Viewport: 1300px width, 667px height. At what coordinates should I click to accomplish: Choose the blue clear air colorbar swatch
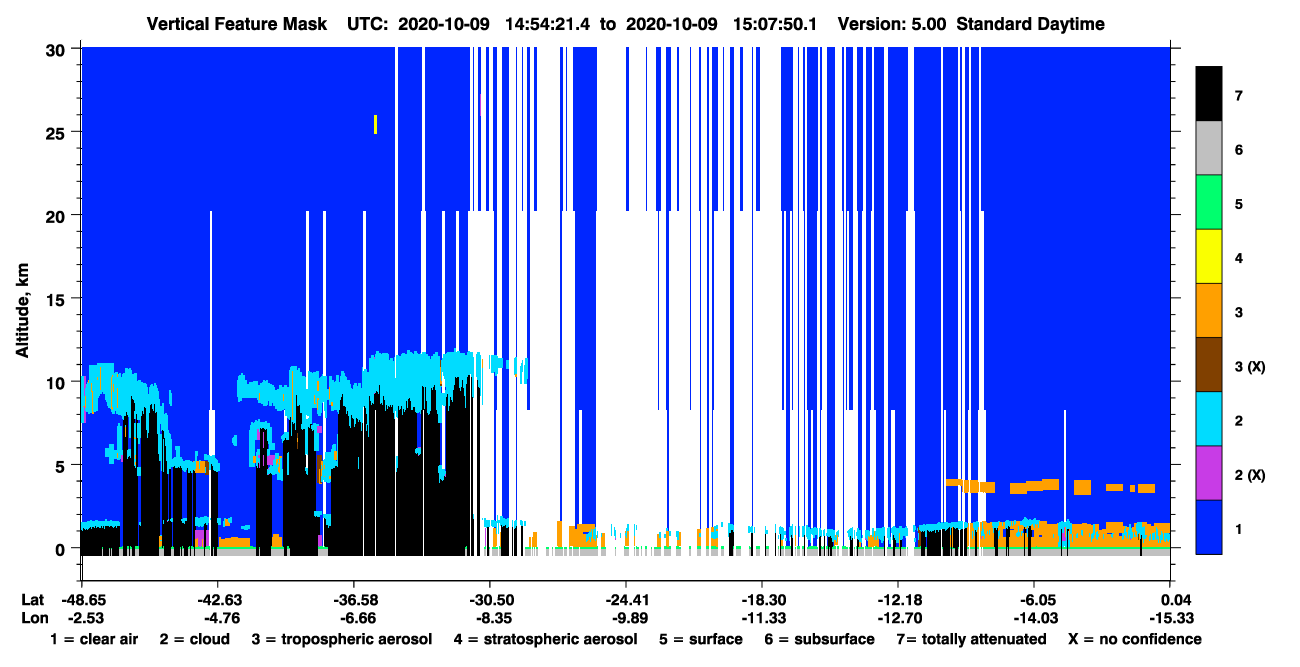click(1209, 527)
